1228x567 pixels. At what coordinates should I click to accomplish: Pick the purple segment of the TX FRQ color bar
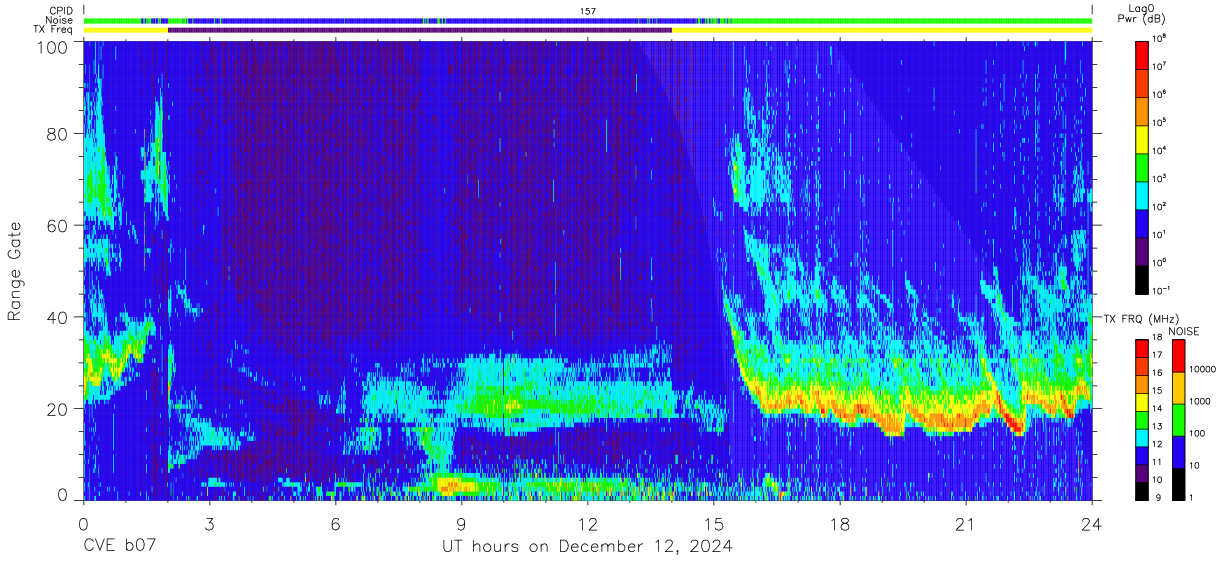point(1141,474)
